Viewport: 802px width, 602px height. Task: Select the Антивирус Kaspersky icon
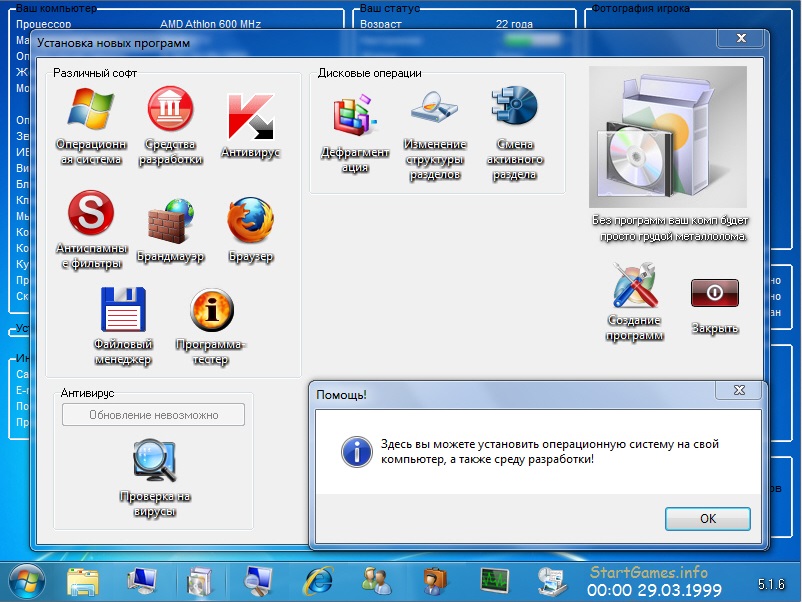[250, 117]
